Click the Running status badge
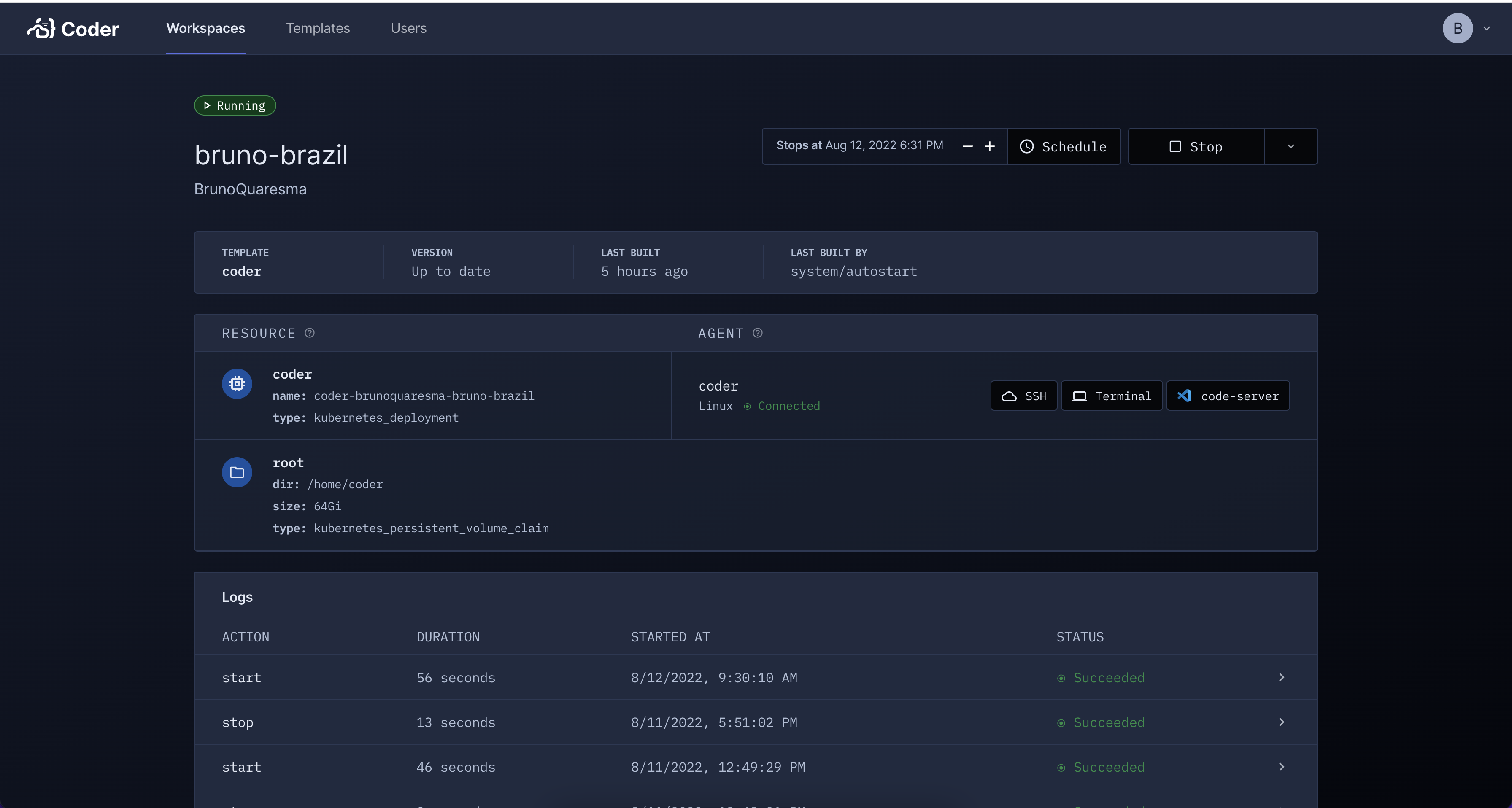 click(235, 105)
